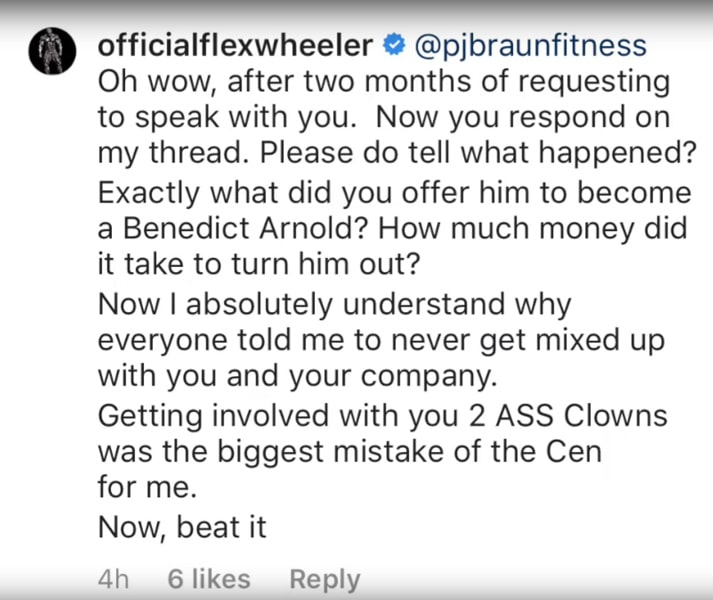Image resolution: width=713 pixels, height=600 pixels.
Task: Click the line "was the biggest mistake"
Action: [350, 451]
